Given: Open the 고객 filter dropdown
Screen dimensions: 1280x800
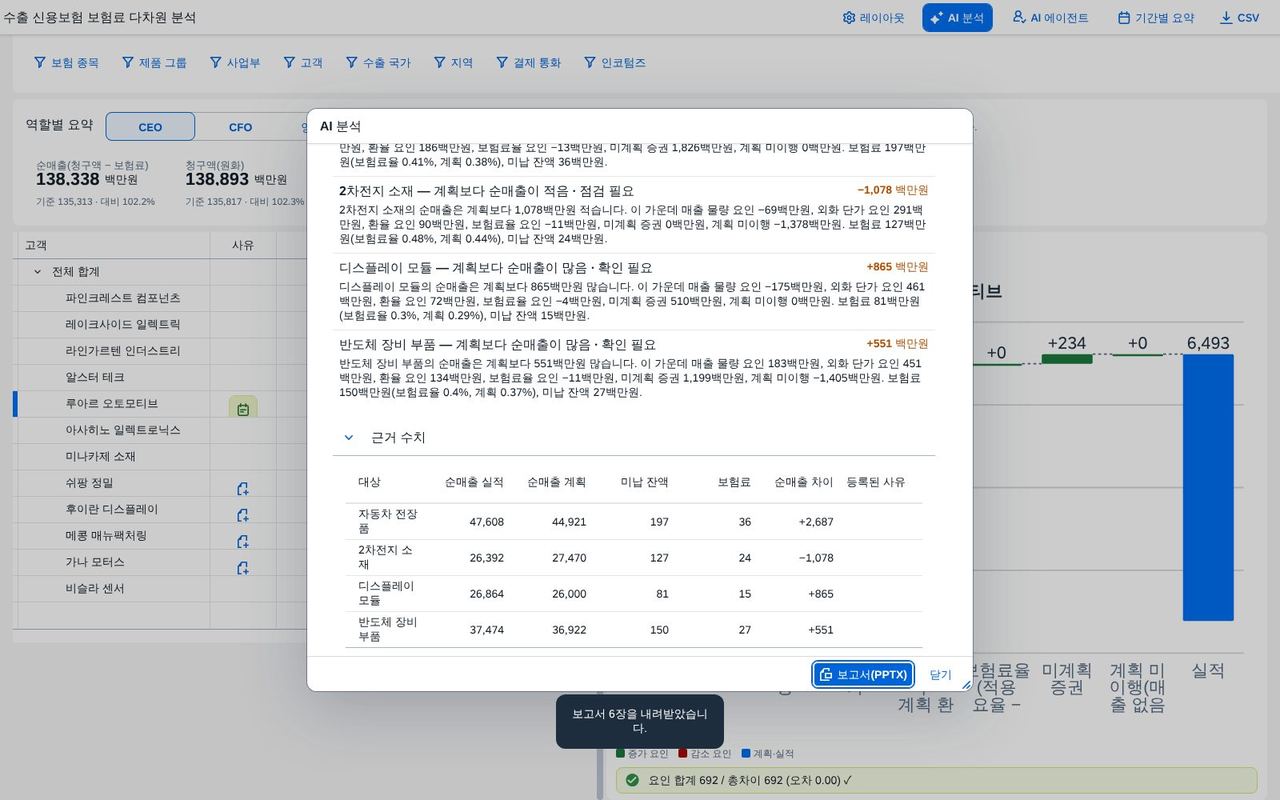Looking at the screenshot, I should (x=303, y=62).
